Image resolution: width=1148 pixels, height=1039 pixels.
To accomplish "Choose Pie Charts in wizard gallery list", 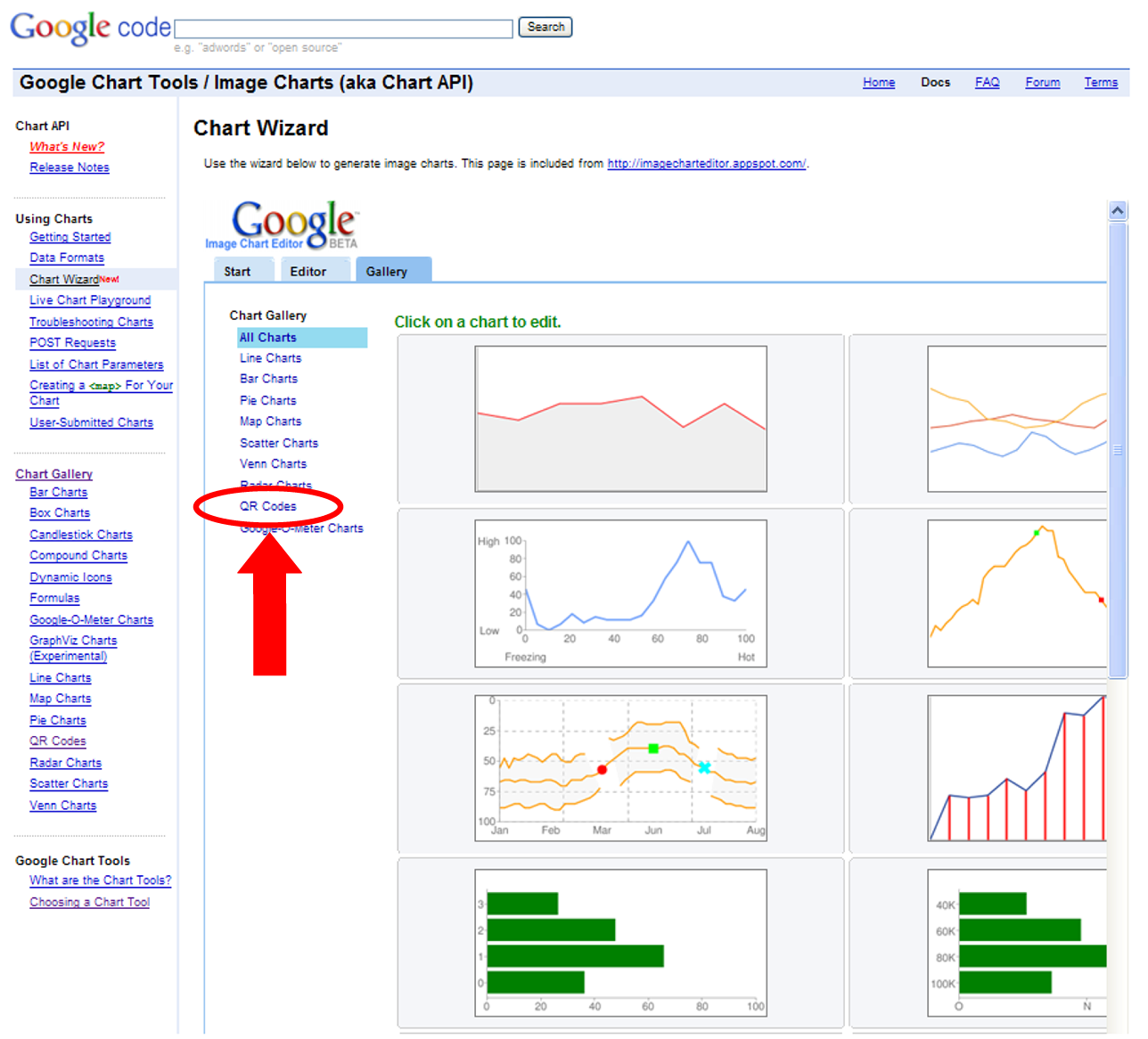I will pos(268,401).
